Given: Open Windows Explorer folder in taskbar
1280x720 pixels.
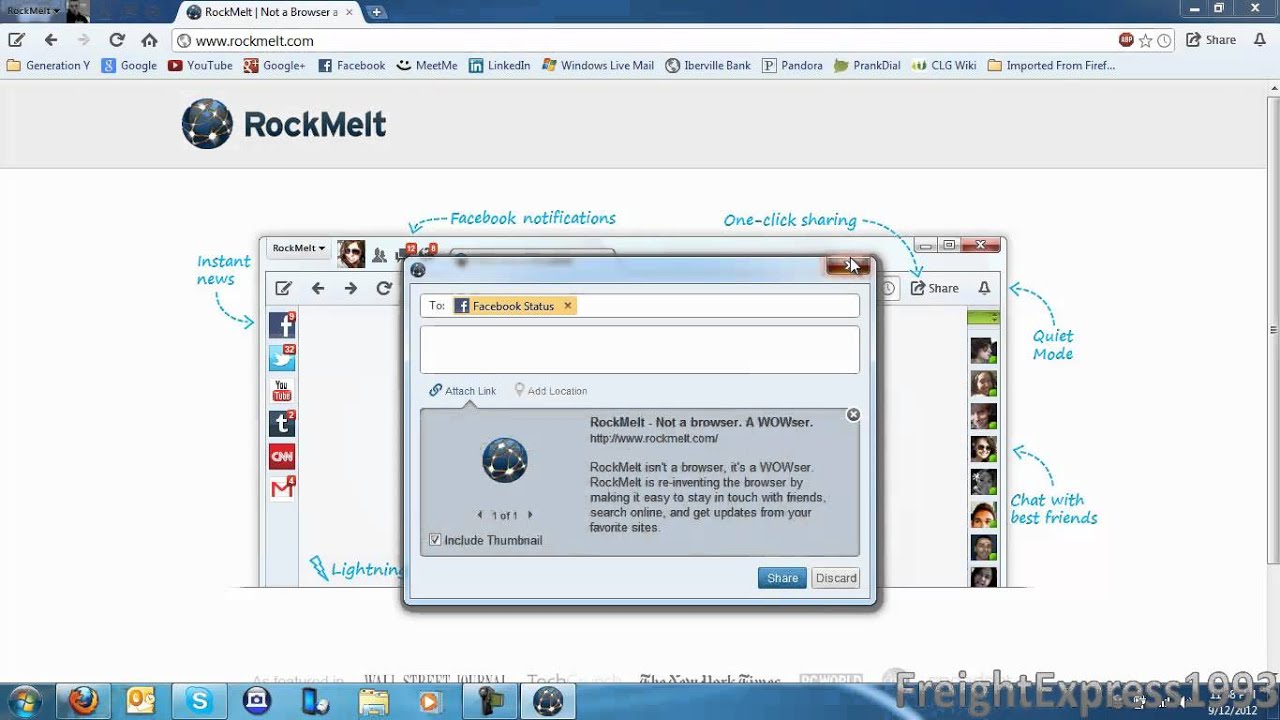Looking at the screenshot, I should pos(373,701).
